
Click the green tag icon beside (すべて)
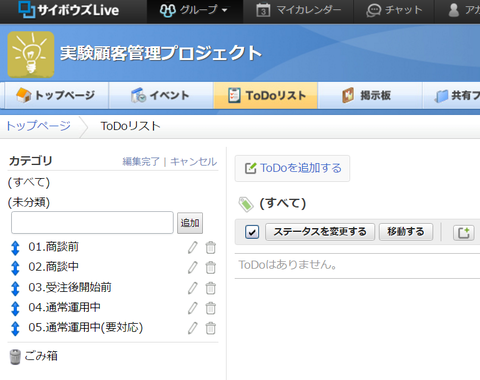[x=246, y=204]
